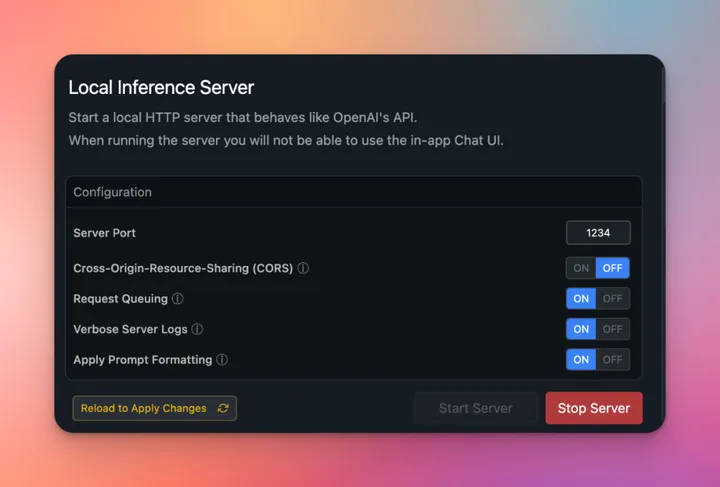Click the Verbose Server Logs label
Screen dimensions: 720x487
click(x=130, y=330)
